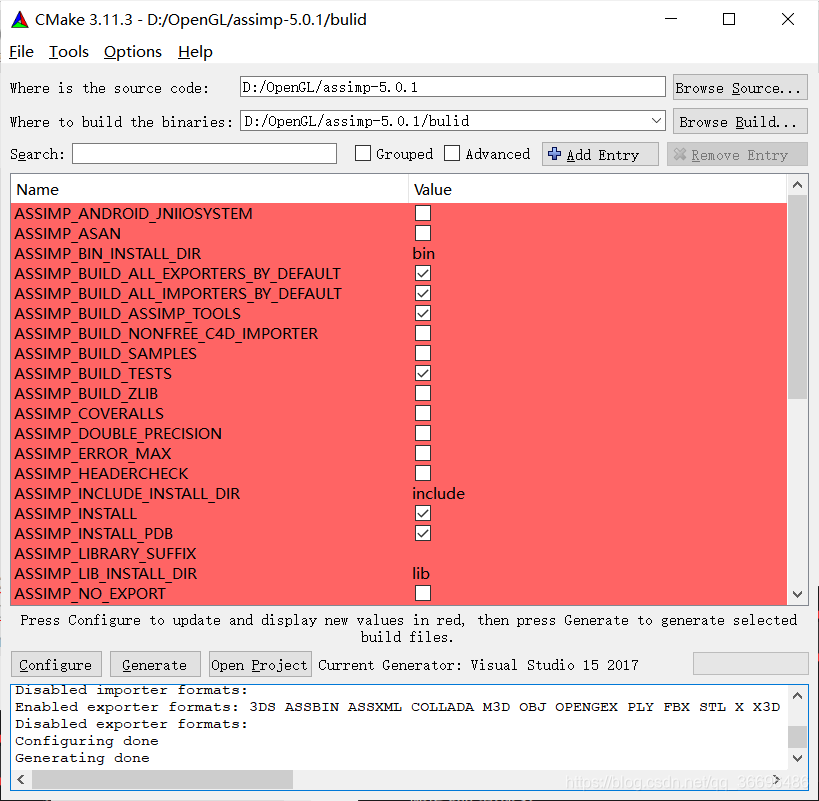Click the cache list vertical scrollbar thumb

[797, 297]
